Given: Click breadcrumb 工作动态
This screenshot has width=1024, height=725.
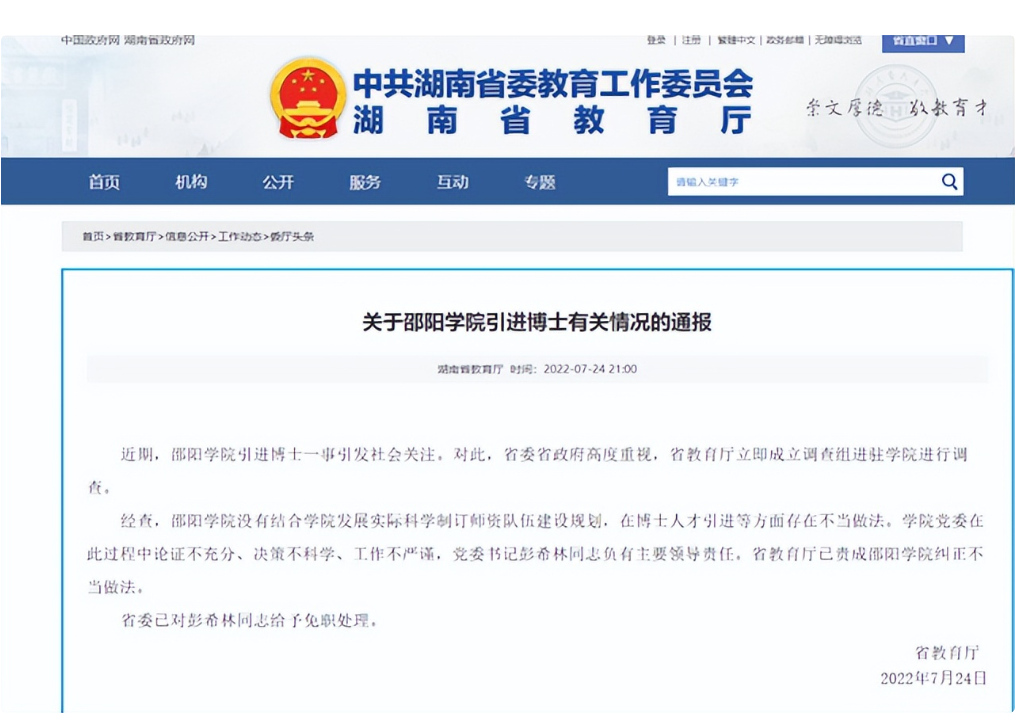Looking at the screenshot, I should click(240, 236).
